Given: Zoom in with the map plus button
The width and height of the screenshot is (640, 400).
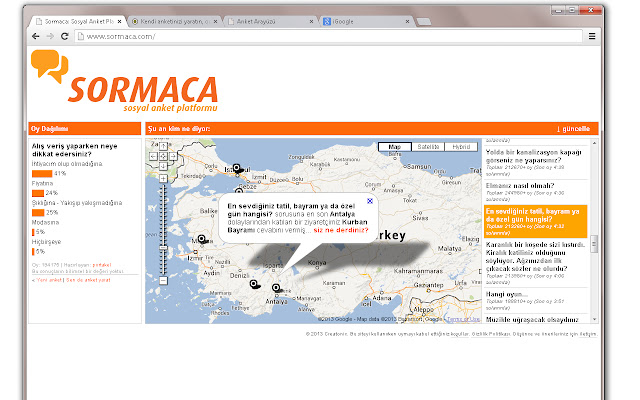Looking at the screenshot, I should pyautogui.click(x=163, y=178).
